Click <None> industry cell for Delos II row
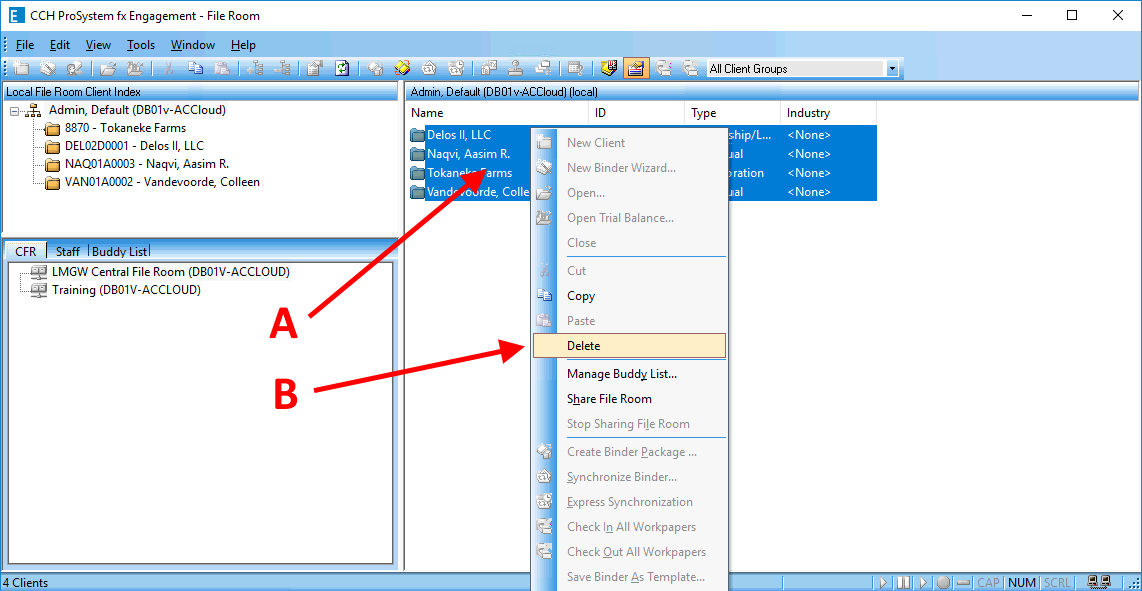The height and width of the screenshot is (591, 1142). [x=808, y=135]
